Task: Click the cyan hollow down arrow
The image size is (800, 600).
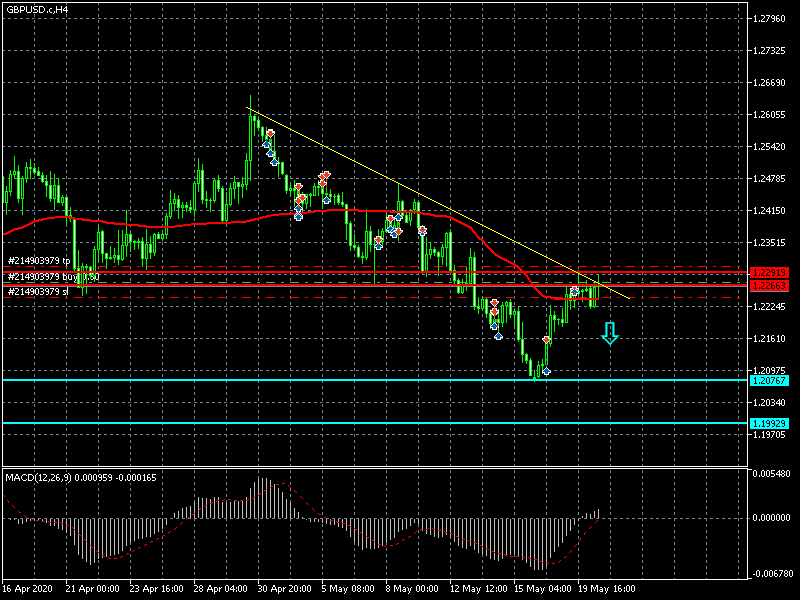Action: 610,334
